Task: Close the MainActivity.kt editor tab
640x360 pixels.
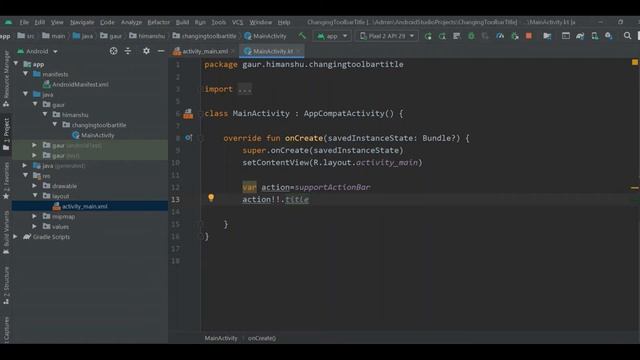Action: coord(298,51)
